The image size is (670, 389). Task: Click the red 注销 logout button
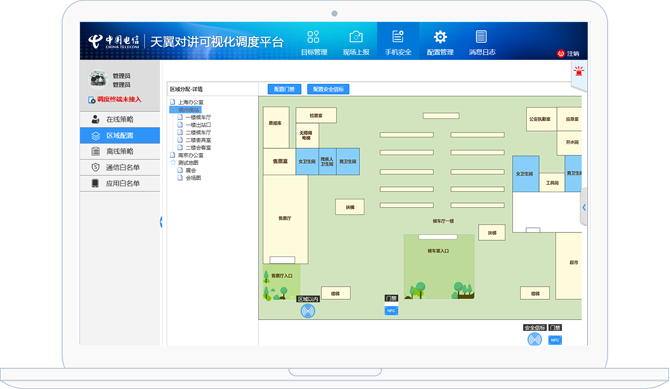point(568,53)
